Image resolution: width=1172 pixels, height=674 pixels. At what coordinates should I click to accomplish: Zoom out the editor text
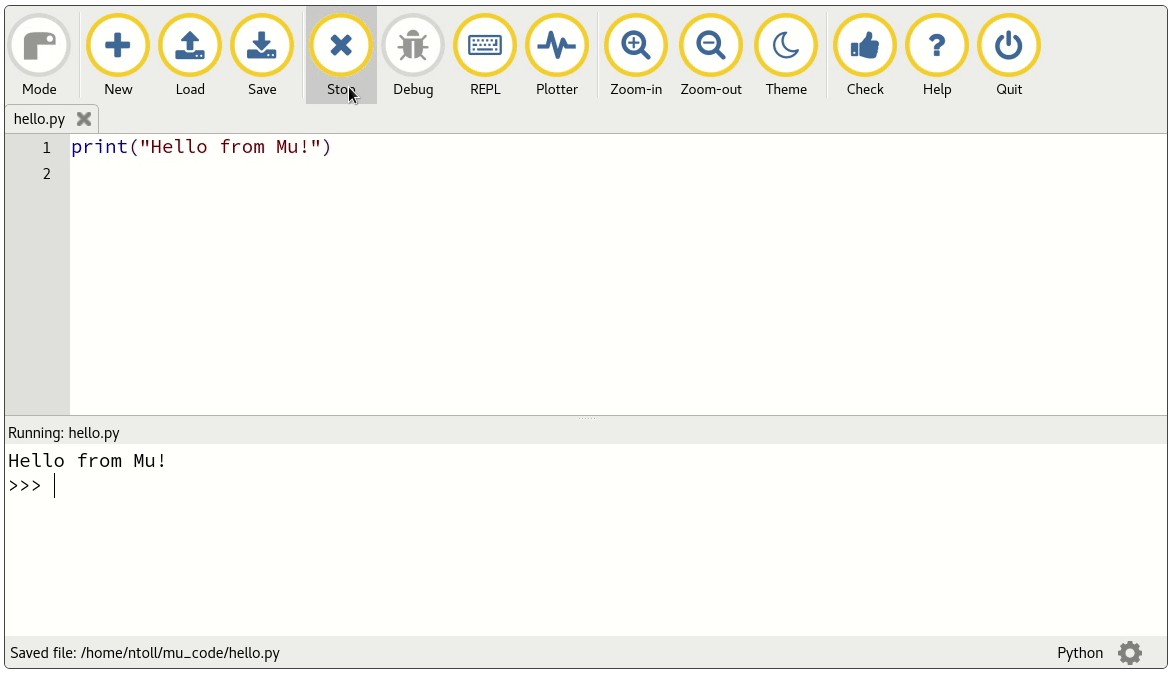(x=711, y=46)
